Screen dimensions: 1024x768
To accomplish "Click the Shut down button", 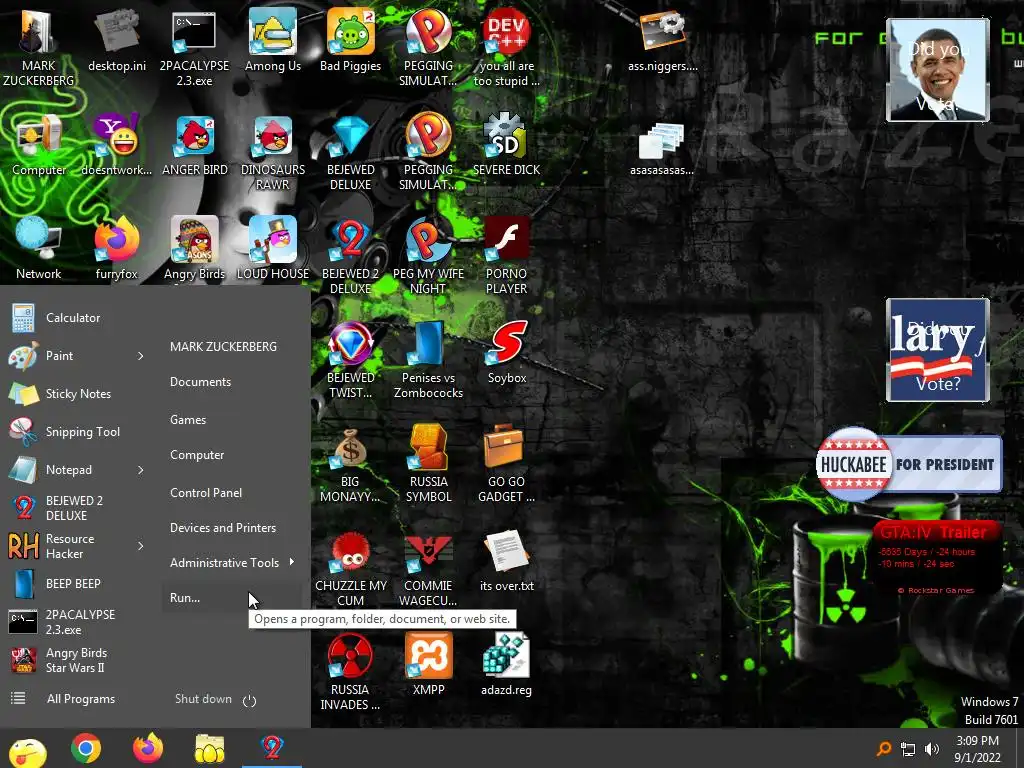I will (x=203, y=699).
